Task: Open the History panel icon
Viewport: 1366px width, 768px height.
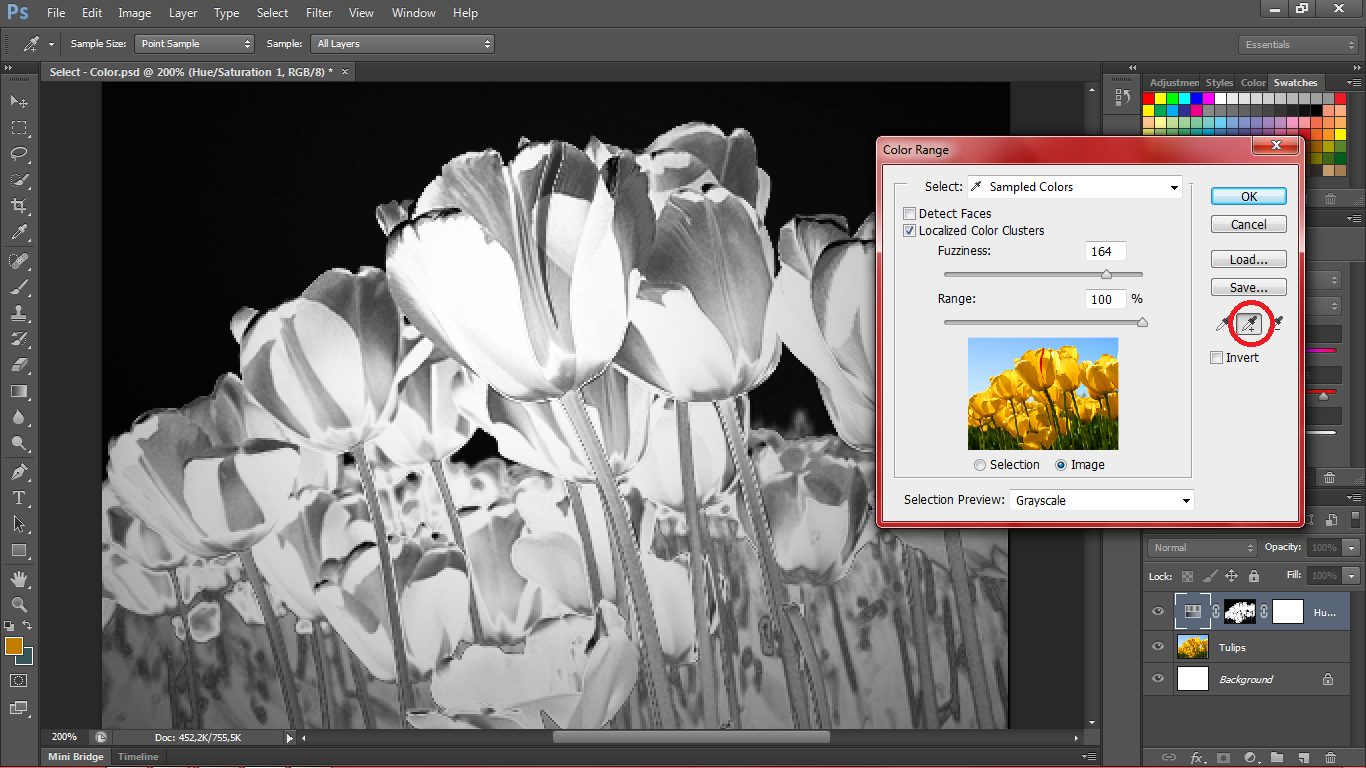Action: 1121,96
